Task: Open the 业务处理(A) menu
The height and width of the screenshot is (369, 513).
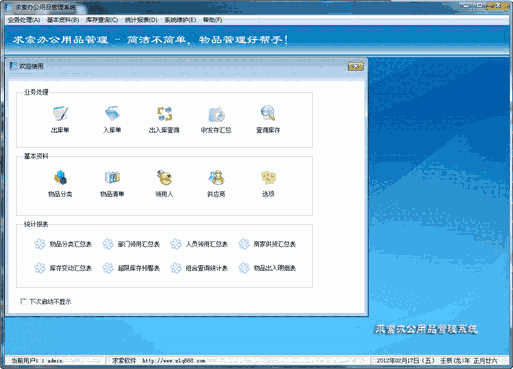Action: click(24, 20)
